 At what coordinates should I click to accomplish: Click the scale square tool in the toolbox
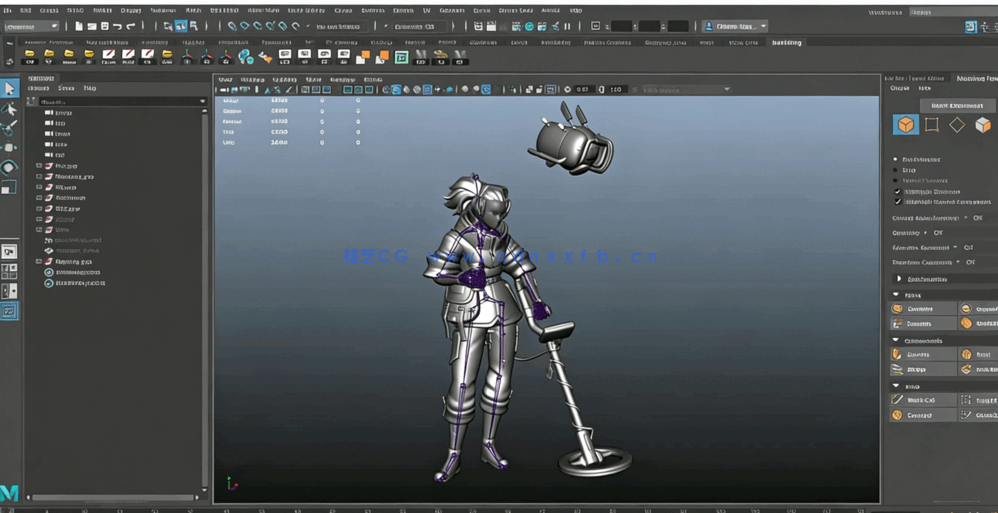pyautogui.click(x=9, y=187)
